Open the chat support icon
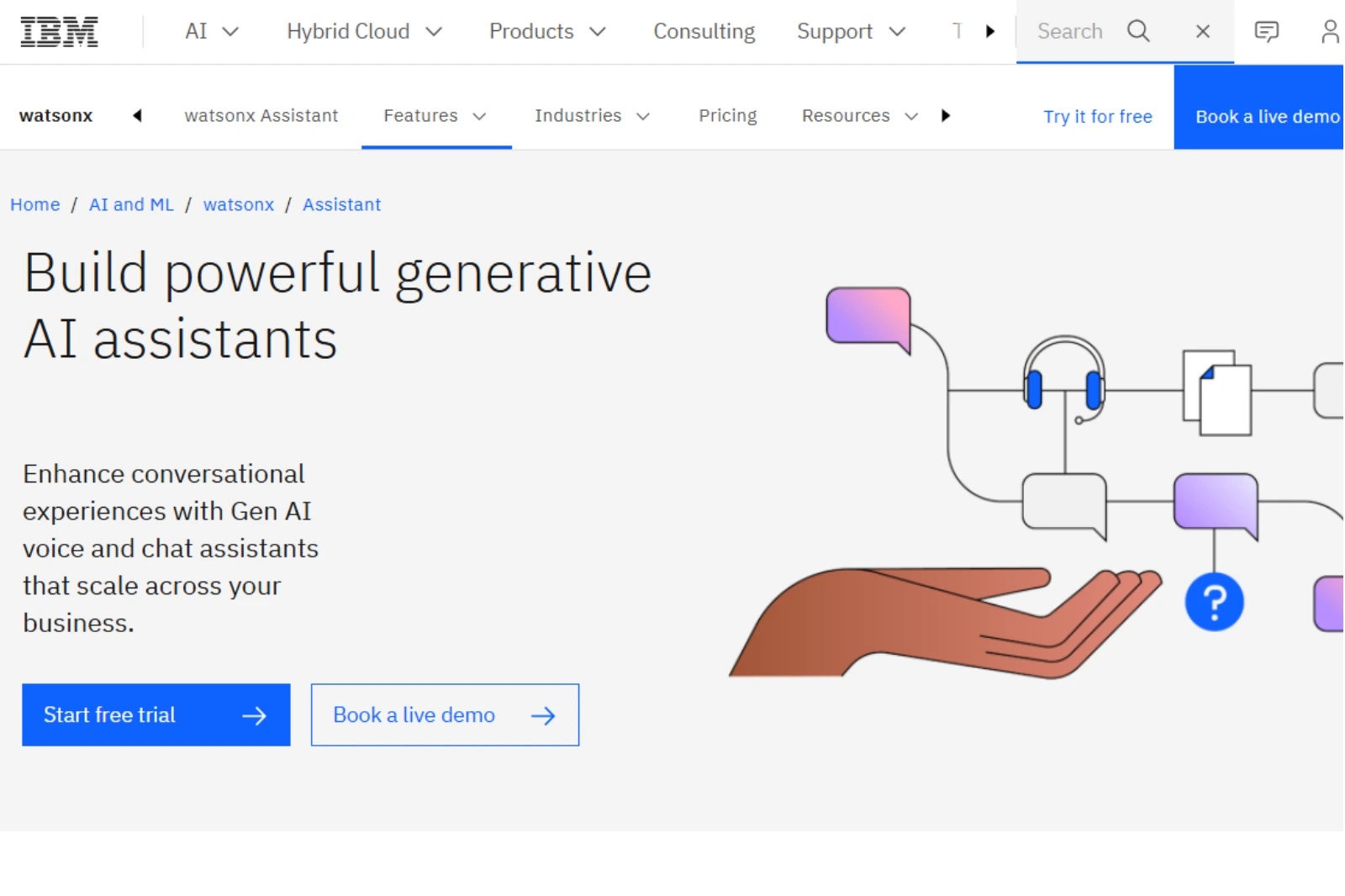1345x896 pixels. pyautogui.click(x=1266, y=31)
